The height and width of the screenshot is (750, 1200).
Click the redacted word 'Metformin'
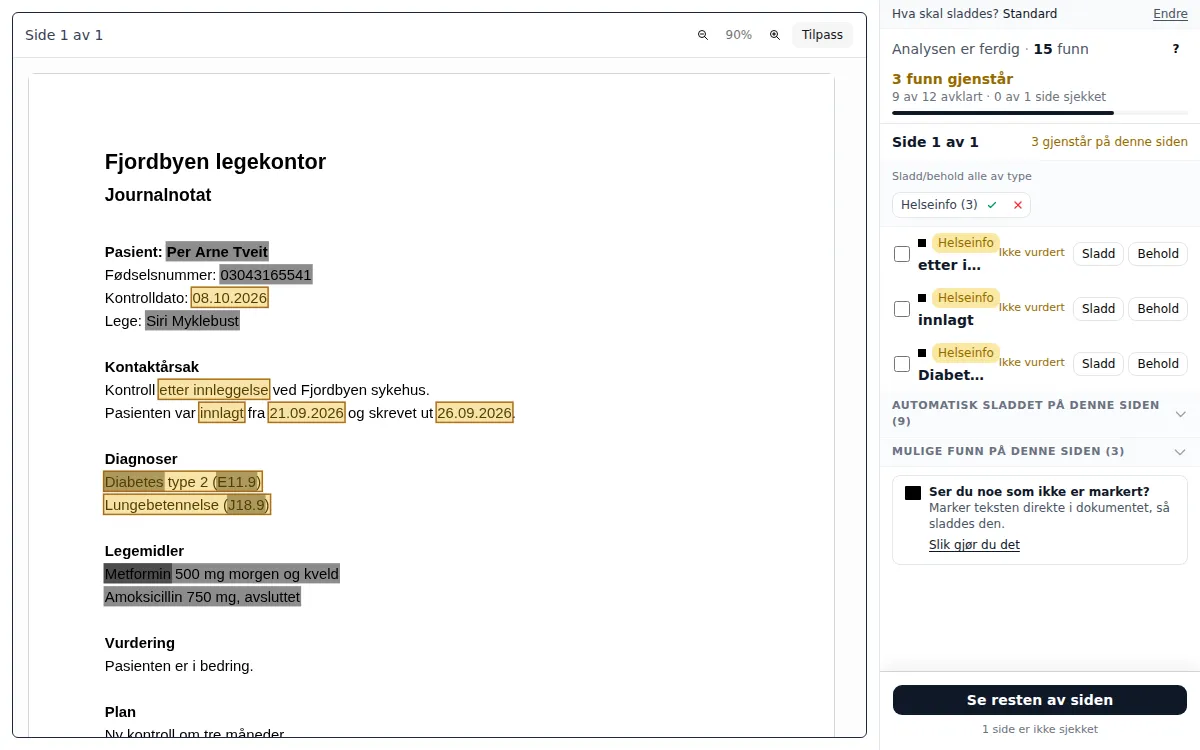[138, 574]
